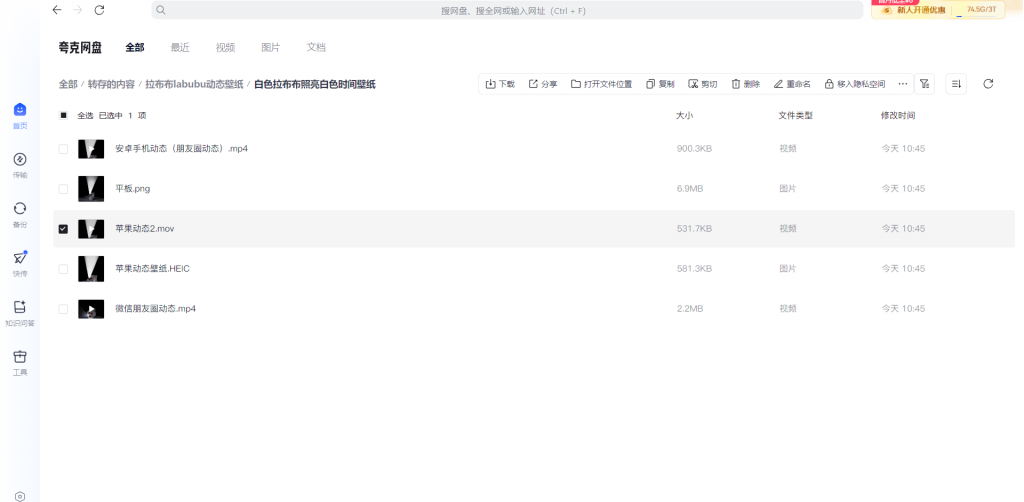The height and width of the screenshot is (502, 1024).
Task: Click the thumbnail of 苹果动态2.mov
Action: coord(91,228)
